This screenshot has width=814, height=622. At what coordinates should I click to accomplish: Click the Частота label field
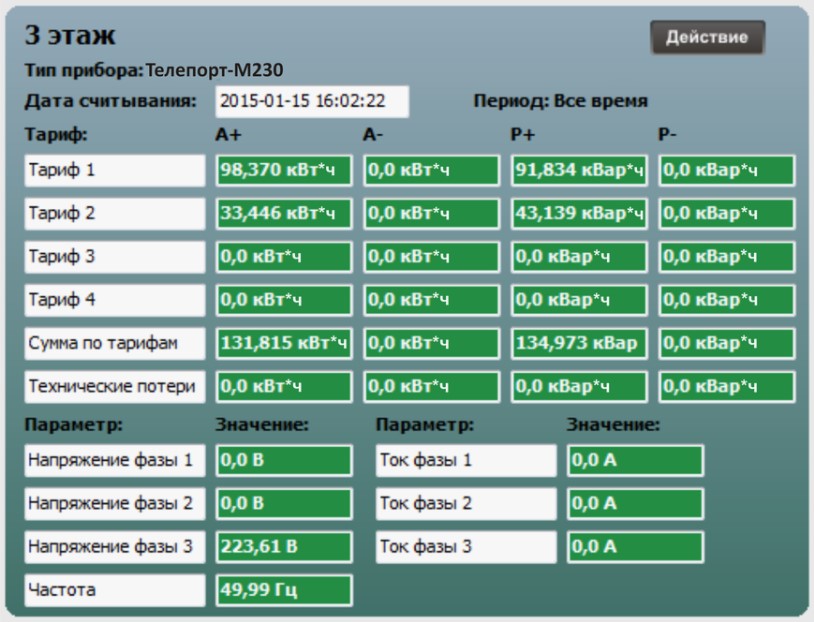115,590
